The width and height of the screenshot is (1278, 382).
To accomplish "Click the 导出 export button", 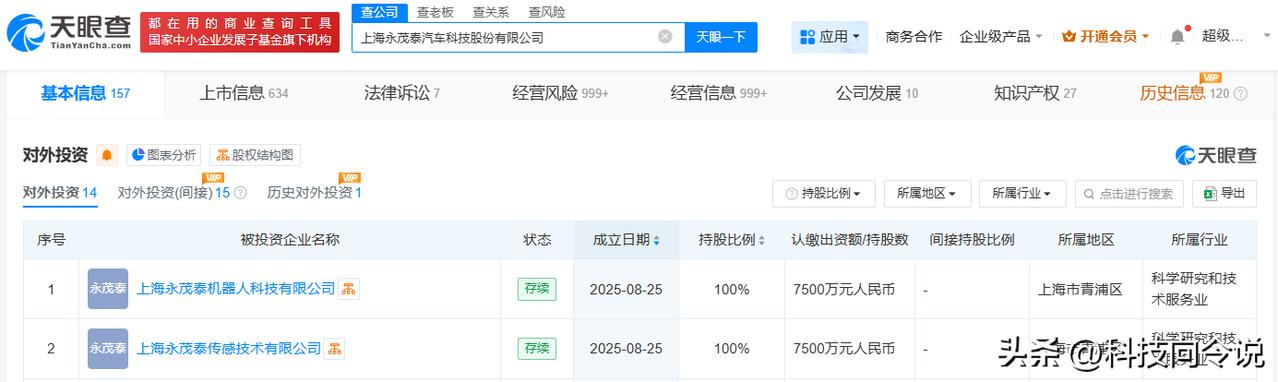I will (x=1225, y=194).
